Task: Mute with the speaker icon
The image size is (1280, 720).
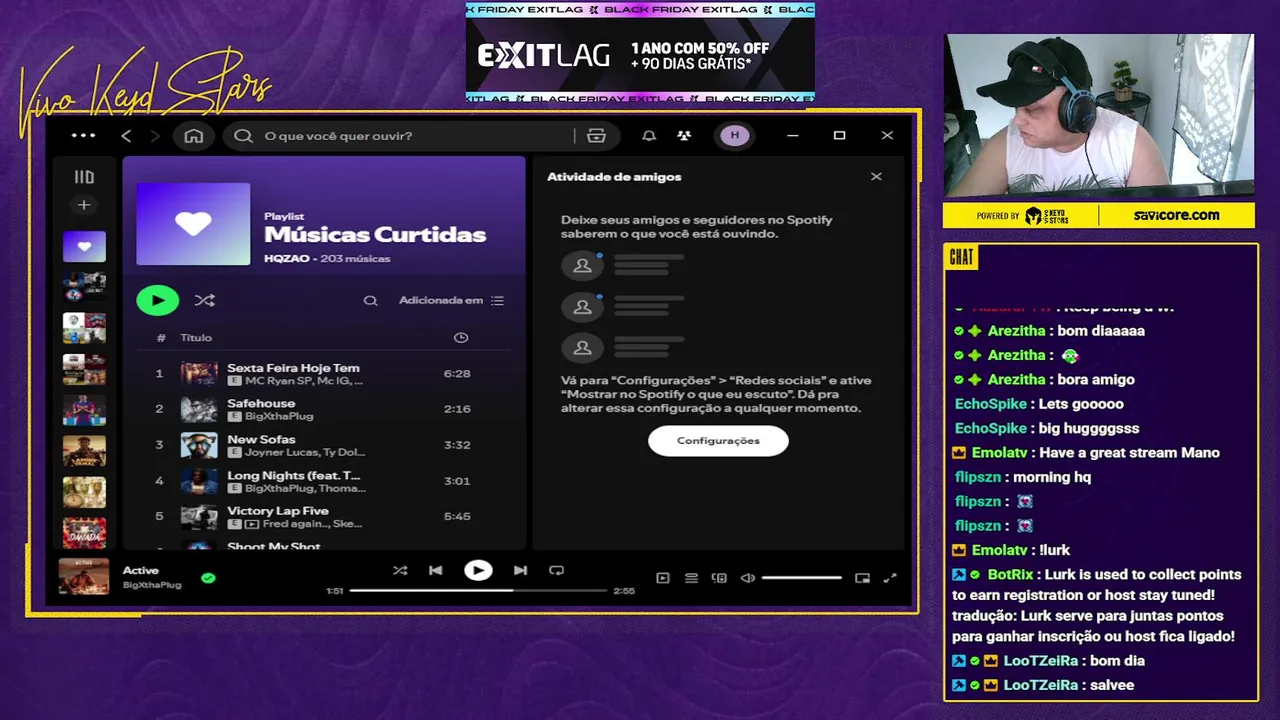Action: pos(747,578)
